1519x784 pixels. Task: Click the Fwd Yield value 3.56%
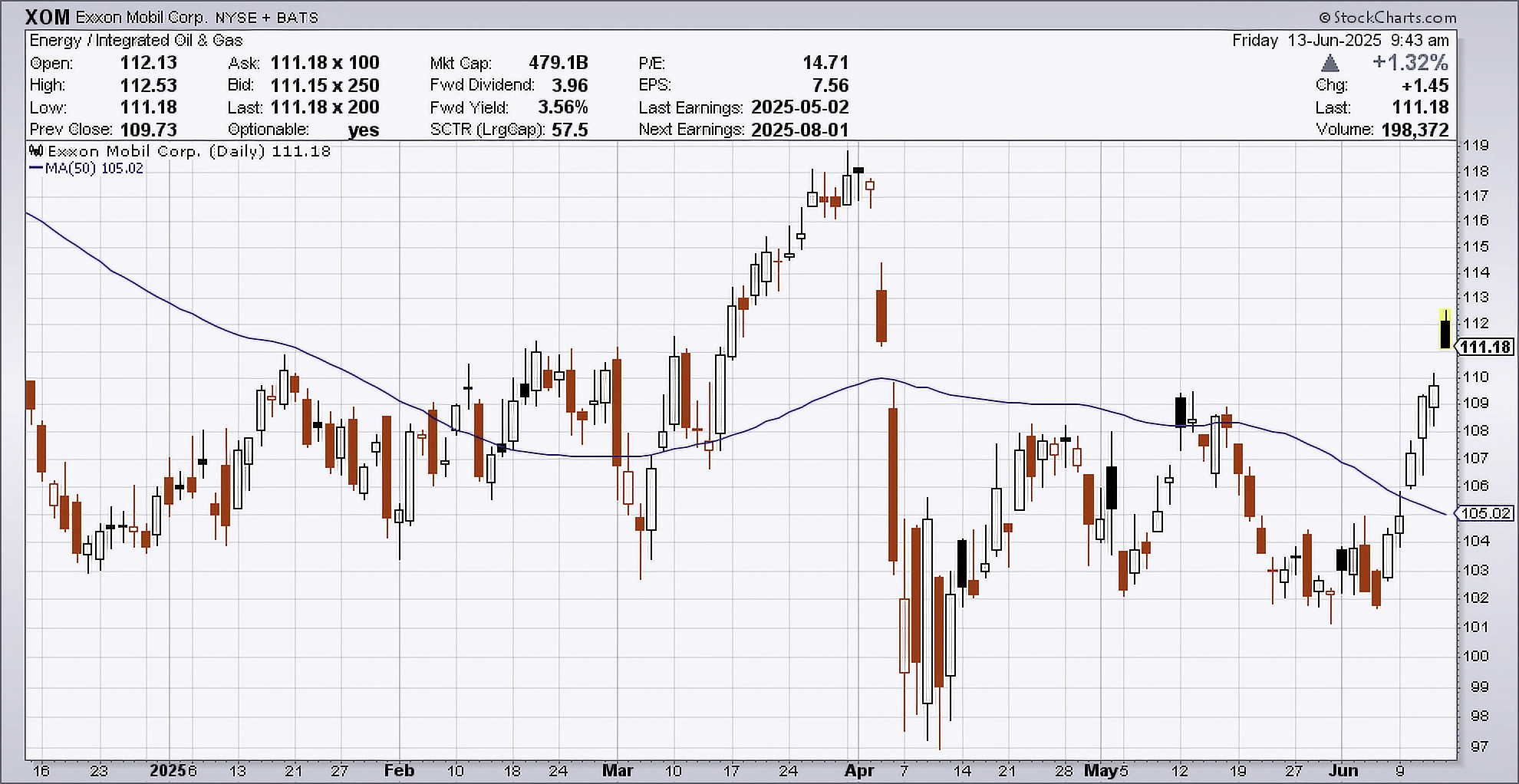point(562,107)
